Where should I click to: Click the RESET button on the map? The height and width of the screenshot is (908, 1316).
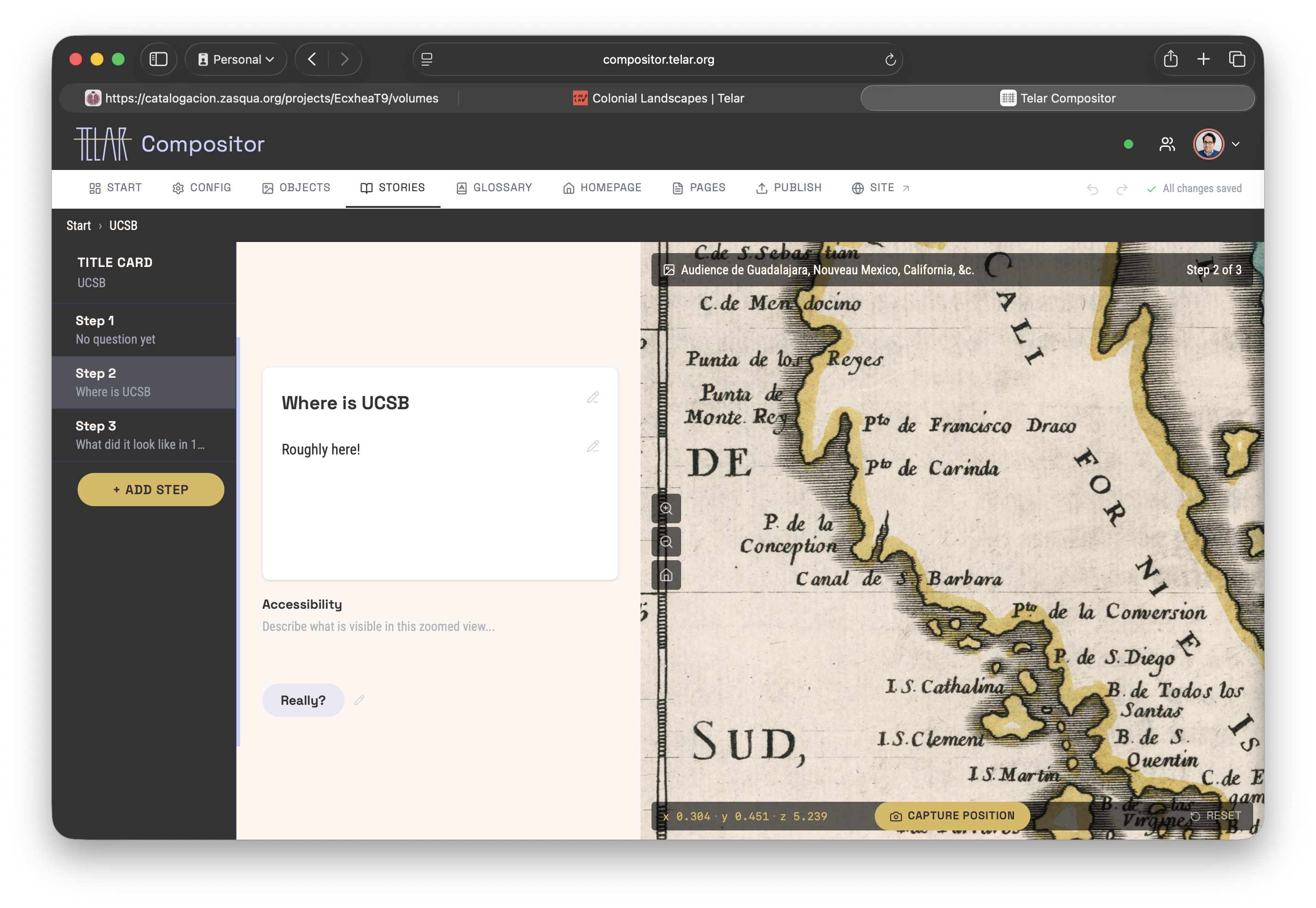[1216, 816]
